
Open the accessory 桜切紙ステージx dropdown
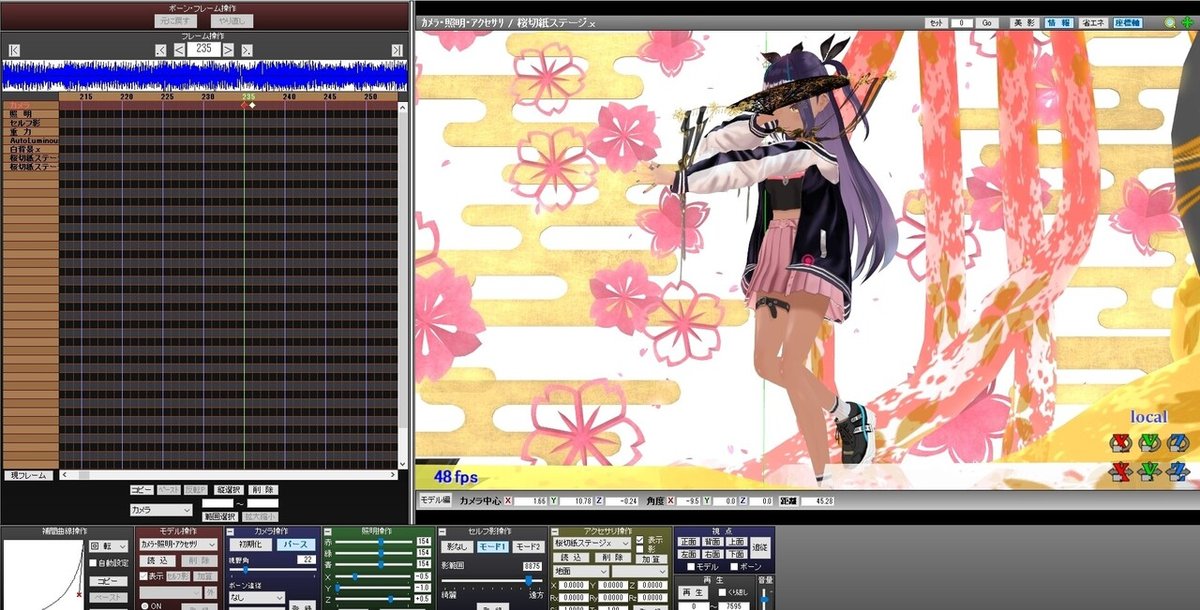(591, 543)
